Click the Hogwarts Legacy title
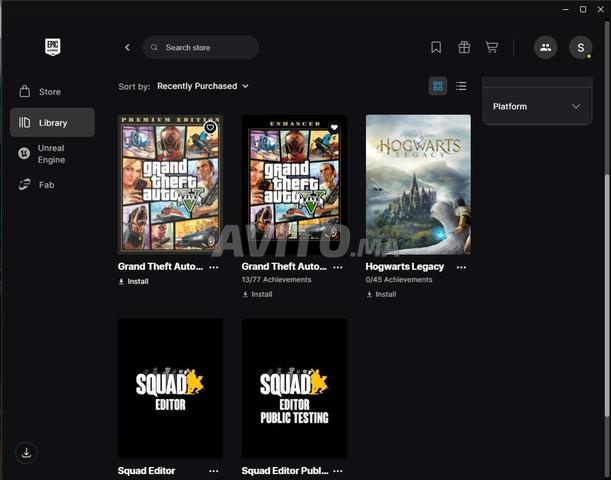This screenshot has height=480, width=611. coord(404,267)
